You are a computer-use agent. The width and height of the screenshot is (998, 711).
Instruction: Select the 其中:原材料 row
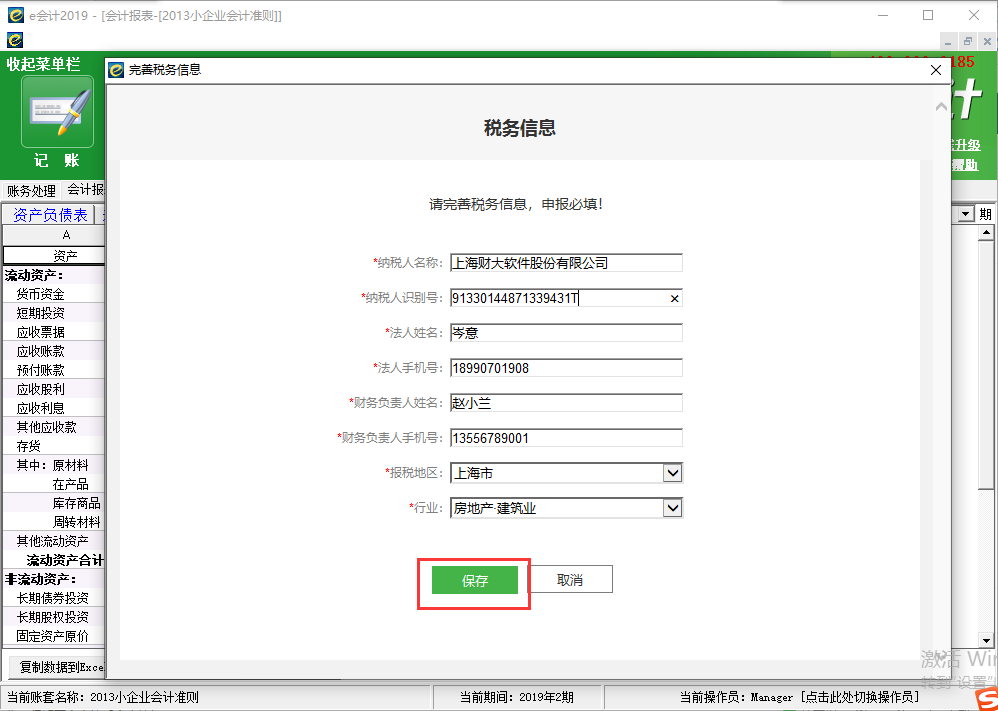(x=54, y=465)
